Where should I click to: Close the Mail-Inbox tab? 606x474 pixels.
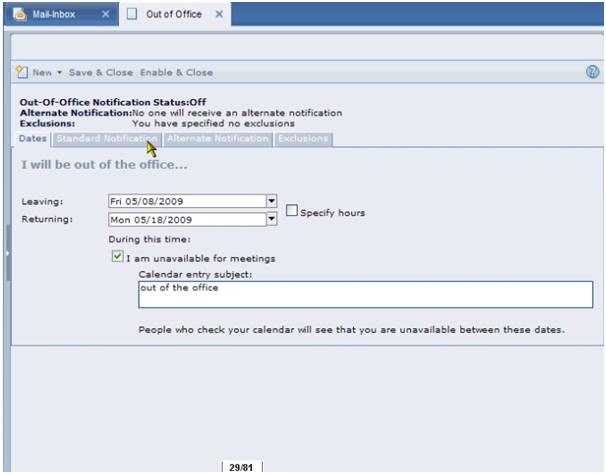(106, 14)
